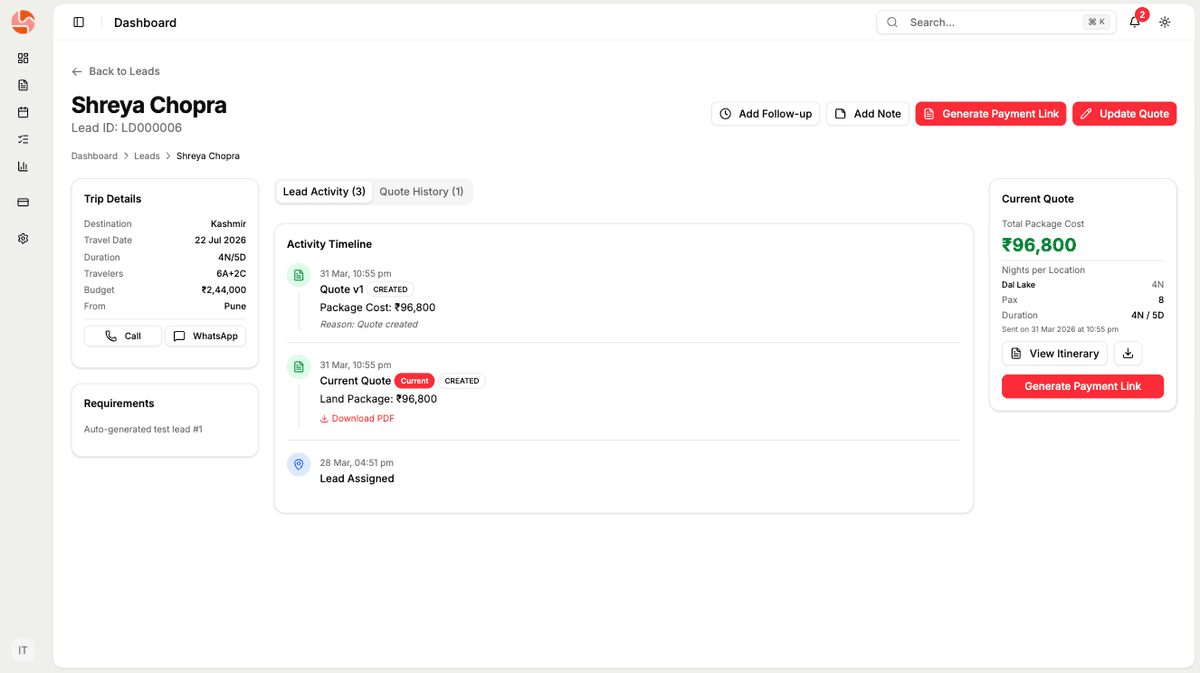
Task: Click the Update Quote button
Action: (1124, 113)
